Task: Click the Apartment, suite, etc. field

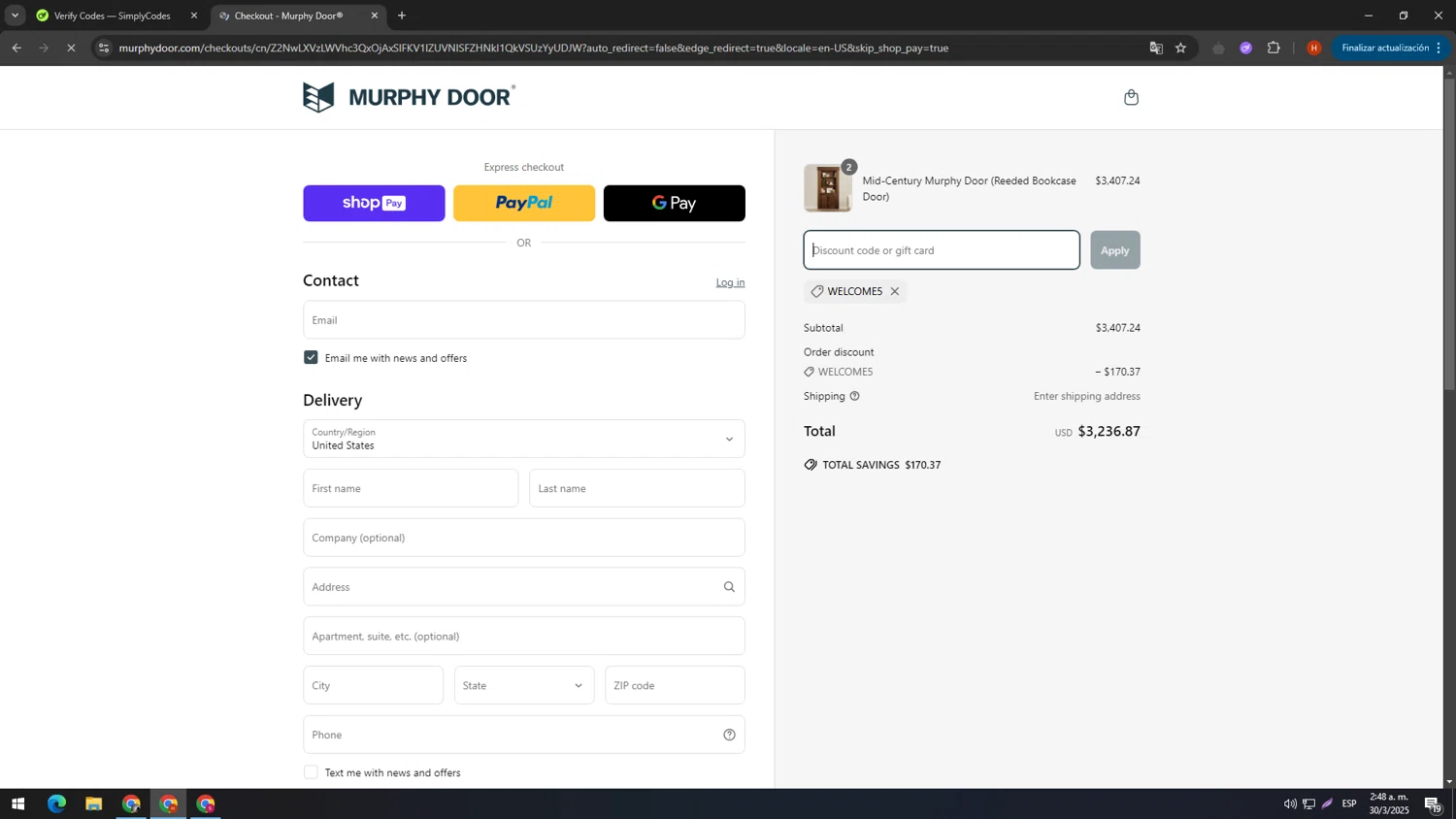Action: tap(523, 636)
